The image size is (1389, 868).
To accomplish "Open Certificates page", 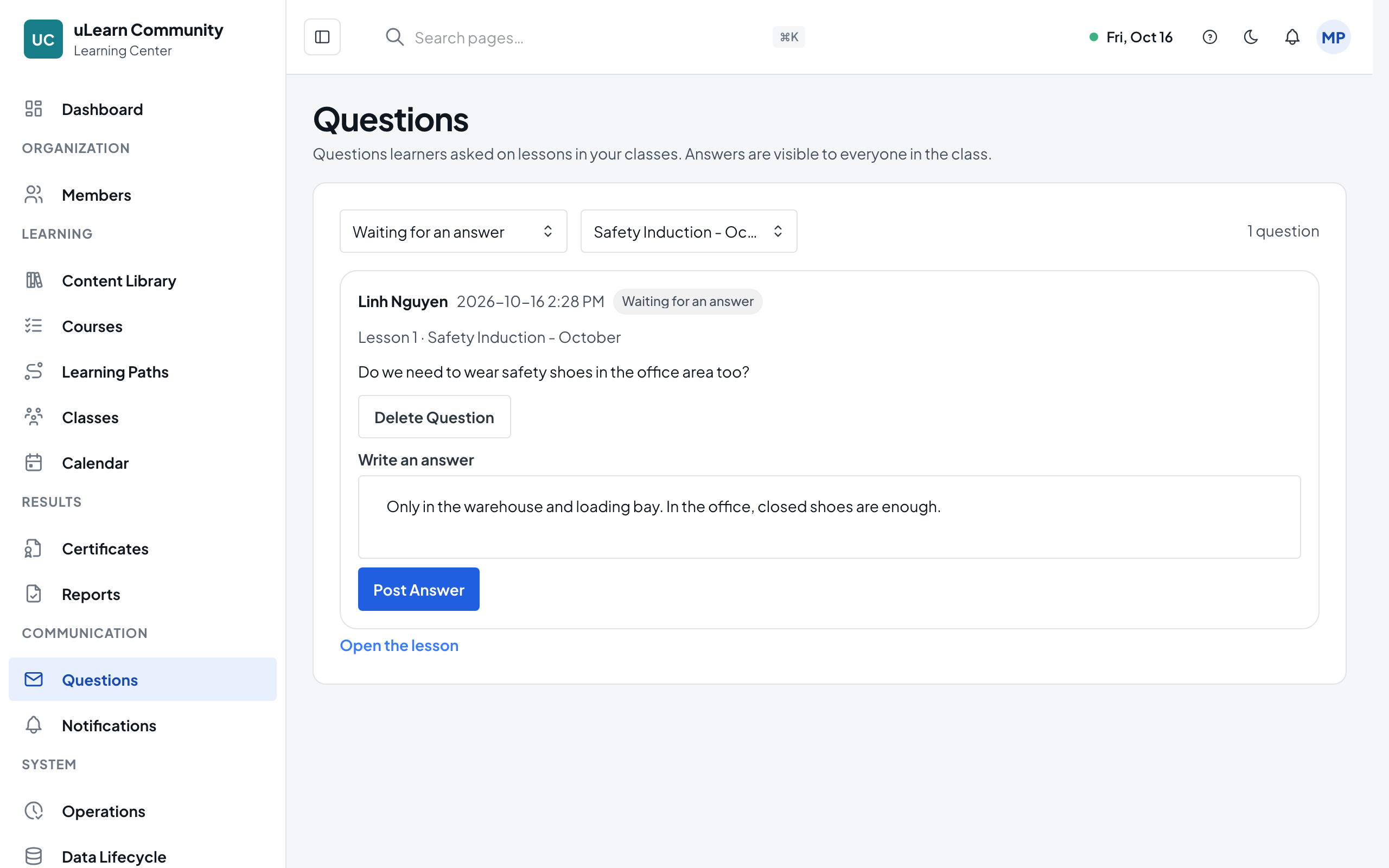I will pyautogui.click(x=142, y=549).
